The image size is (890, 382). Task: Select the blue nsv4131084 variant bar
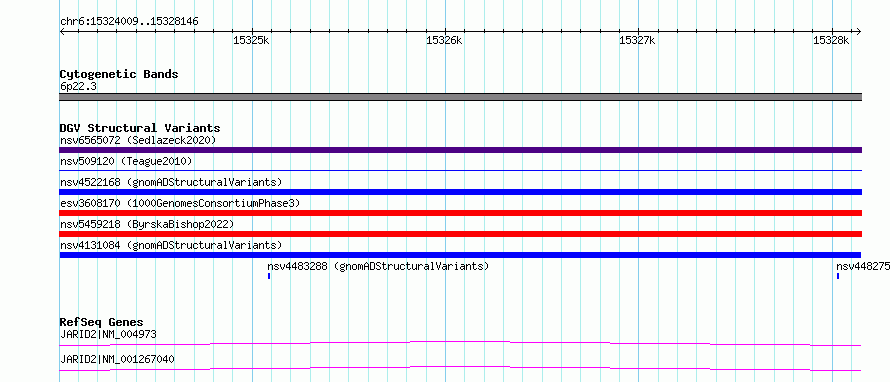click(460, 255)
